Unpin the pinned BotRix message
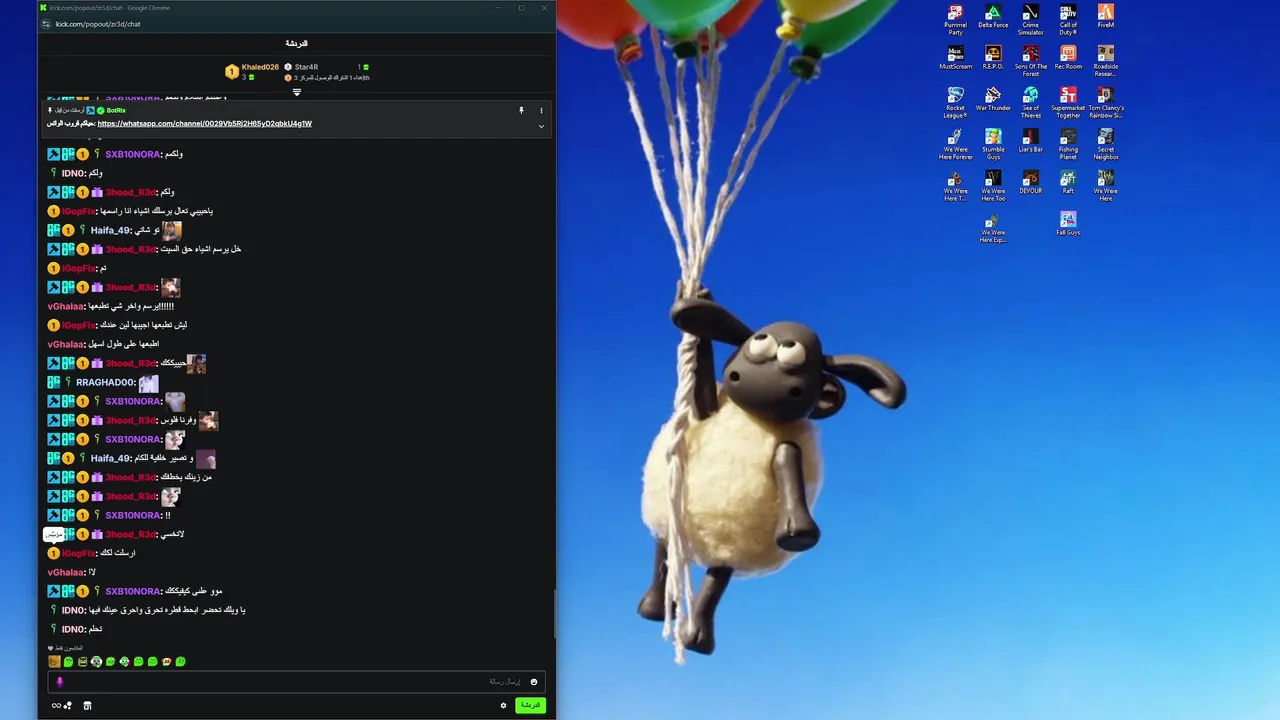This screenshot has width=1280, height=720. [x=521, y=110]
